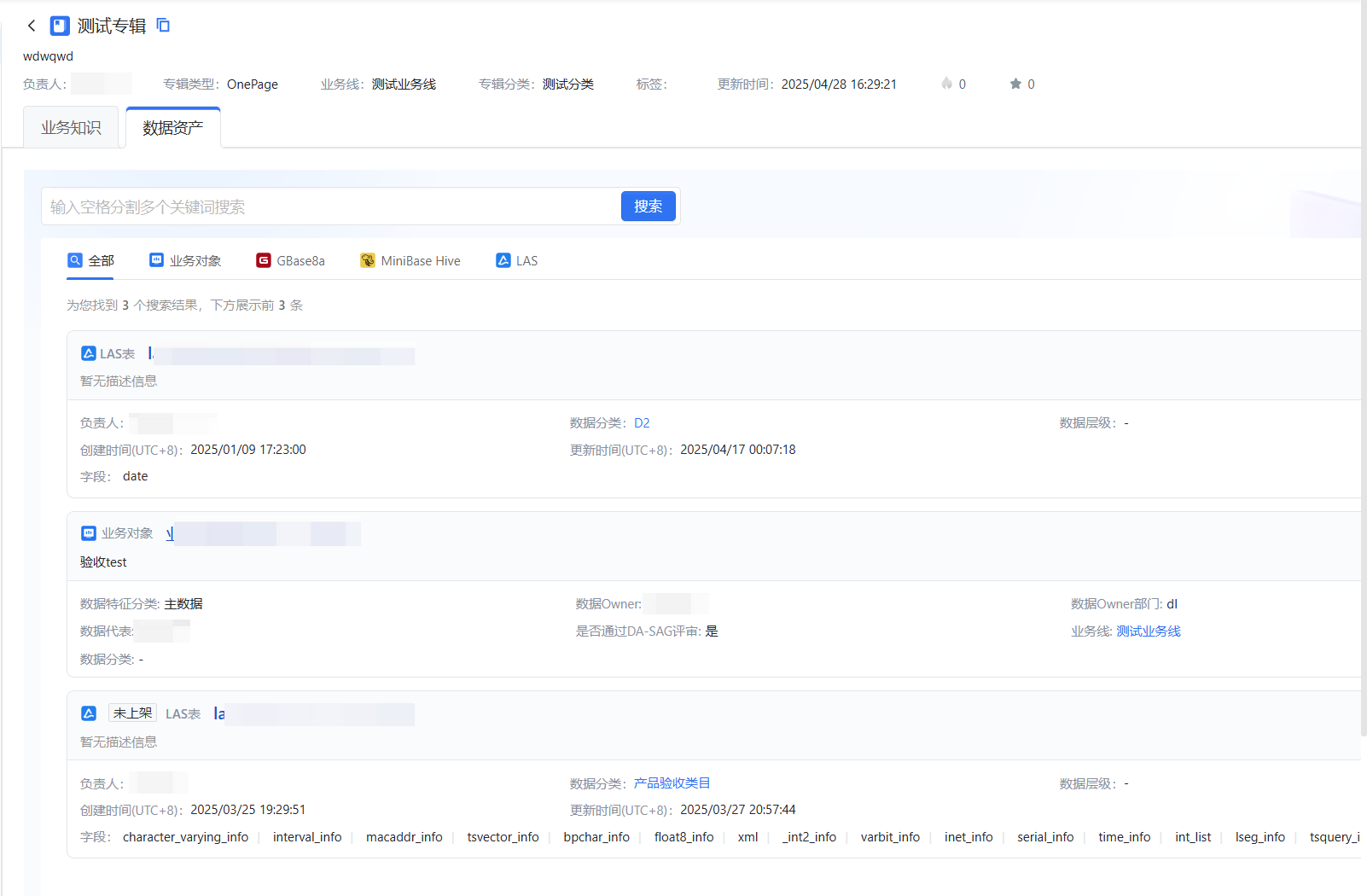Click business object icon in second result

(89, 533)
